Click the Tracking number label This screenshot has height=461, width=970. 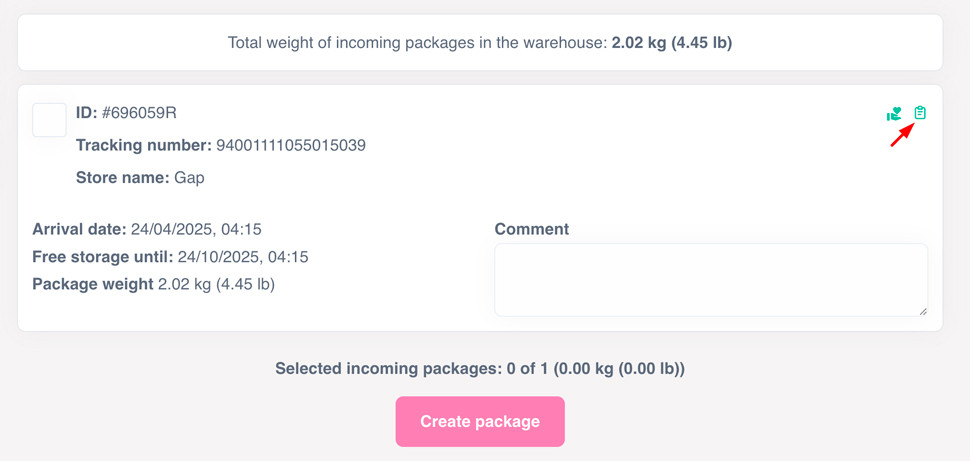coord(143,146)
